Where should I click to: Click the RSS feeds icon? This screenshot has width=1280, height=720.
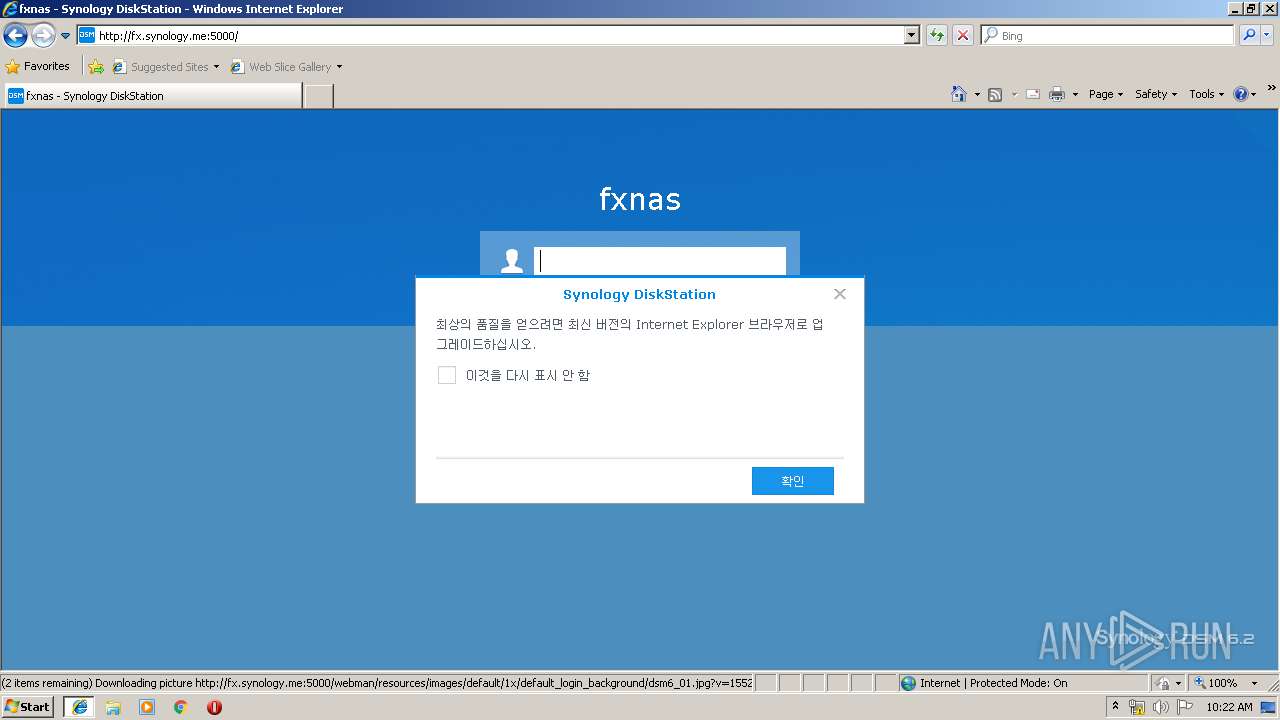(x=995, y=94)
